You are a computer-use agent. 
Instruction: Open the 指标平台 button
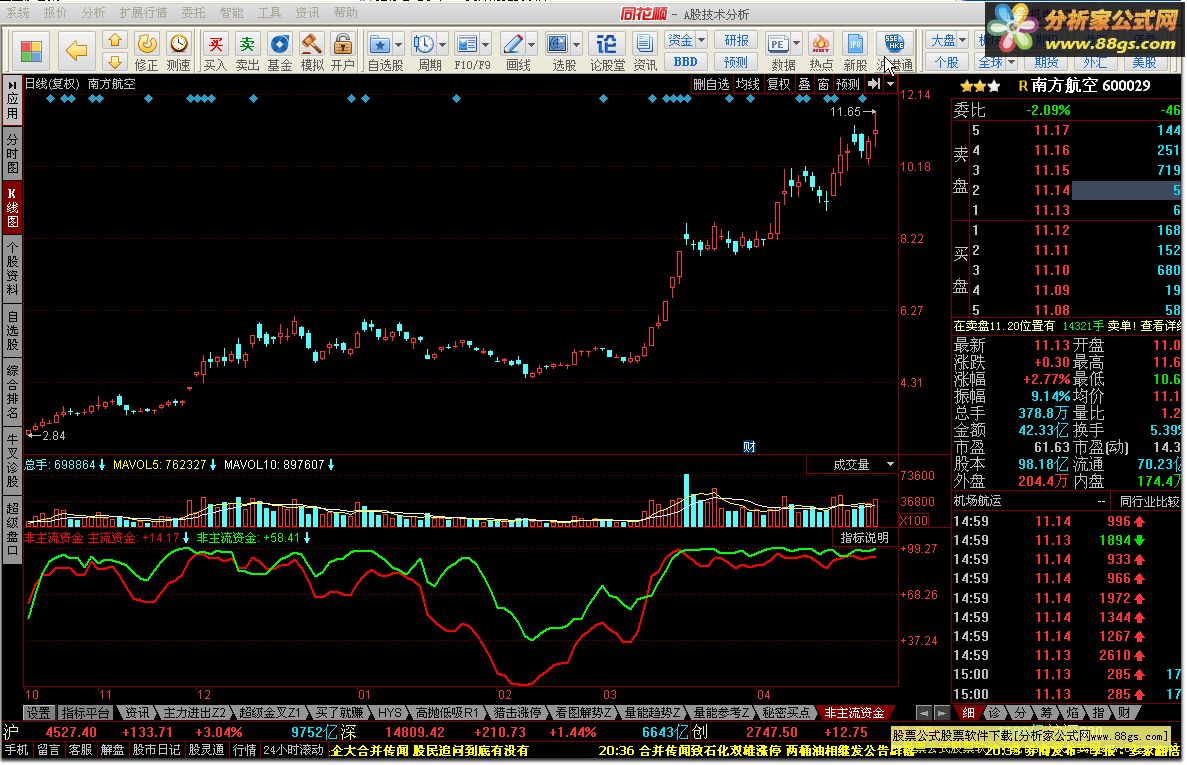86,713
